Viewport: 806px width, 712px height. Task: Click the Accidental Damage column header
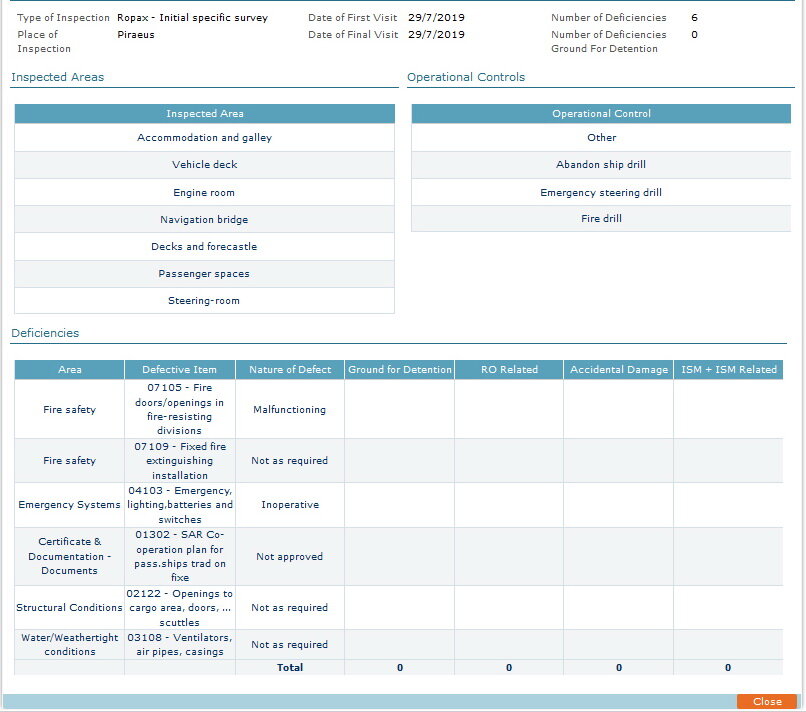coord(618,370)
